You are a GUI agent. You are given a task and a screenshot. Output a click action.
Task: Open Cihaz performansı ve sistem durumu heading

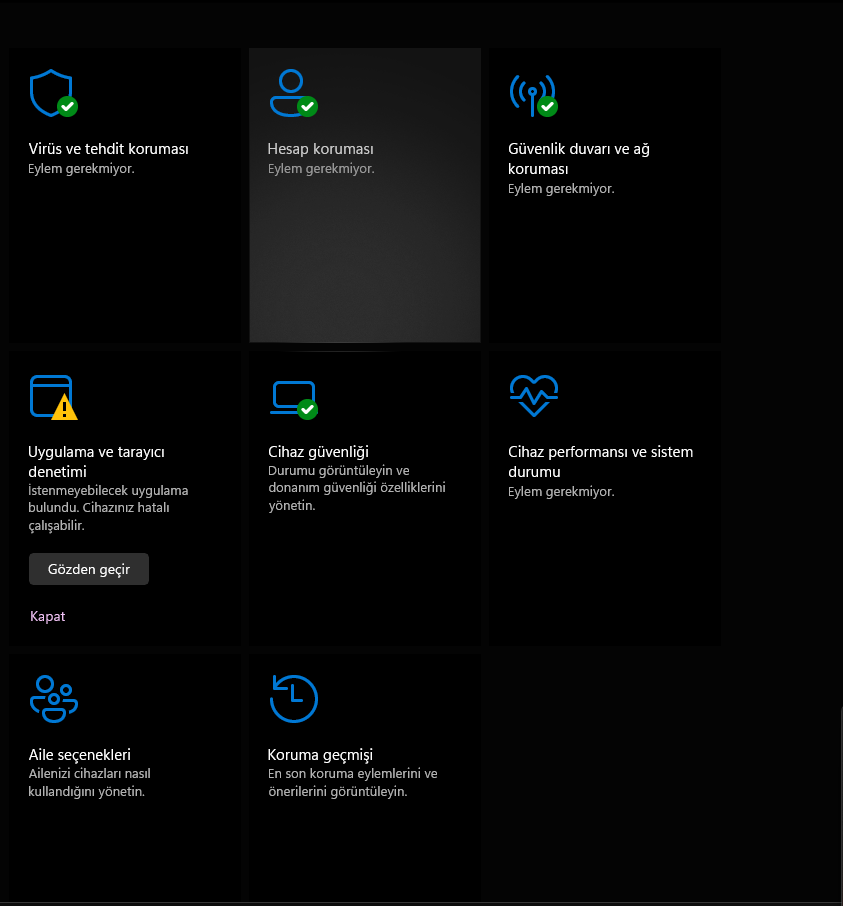[600, 462]
